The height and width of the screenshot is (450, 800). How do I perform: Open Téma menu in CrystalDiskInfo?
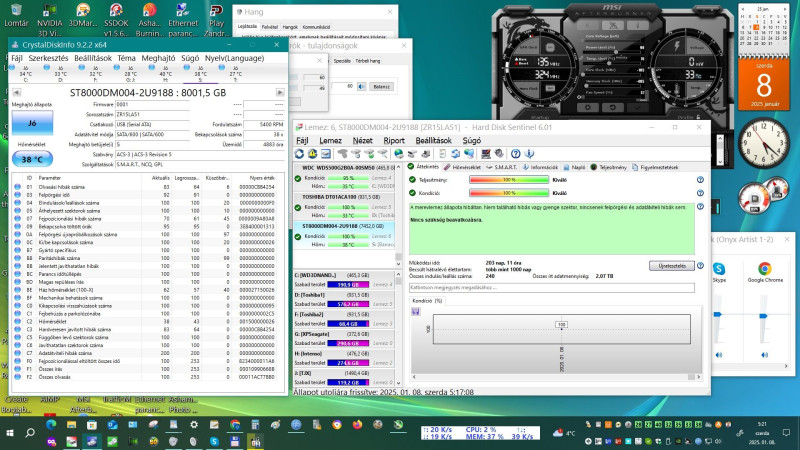(126, 58)
